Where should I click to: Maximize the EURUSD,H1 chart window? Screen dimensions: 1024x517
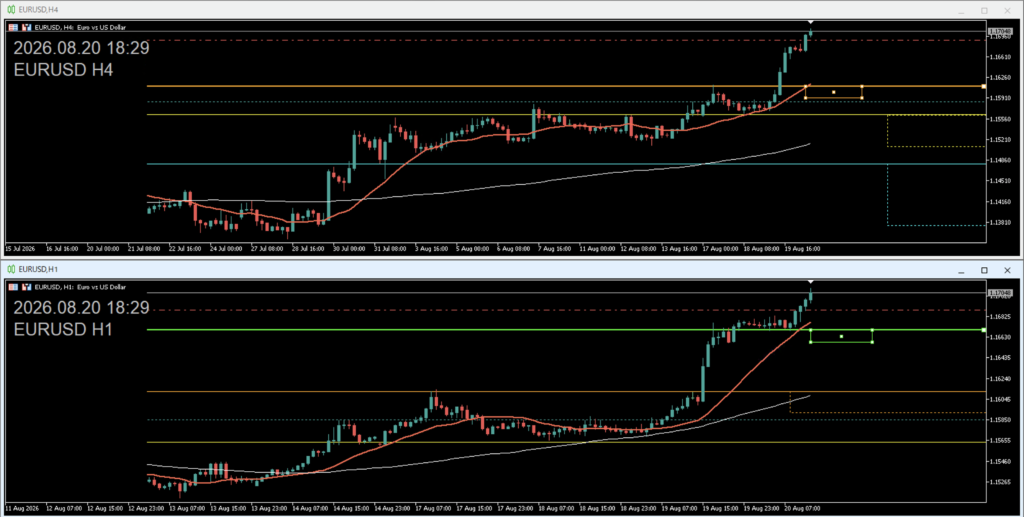[984, 270]
